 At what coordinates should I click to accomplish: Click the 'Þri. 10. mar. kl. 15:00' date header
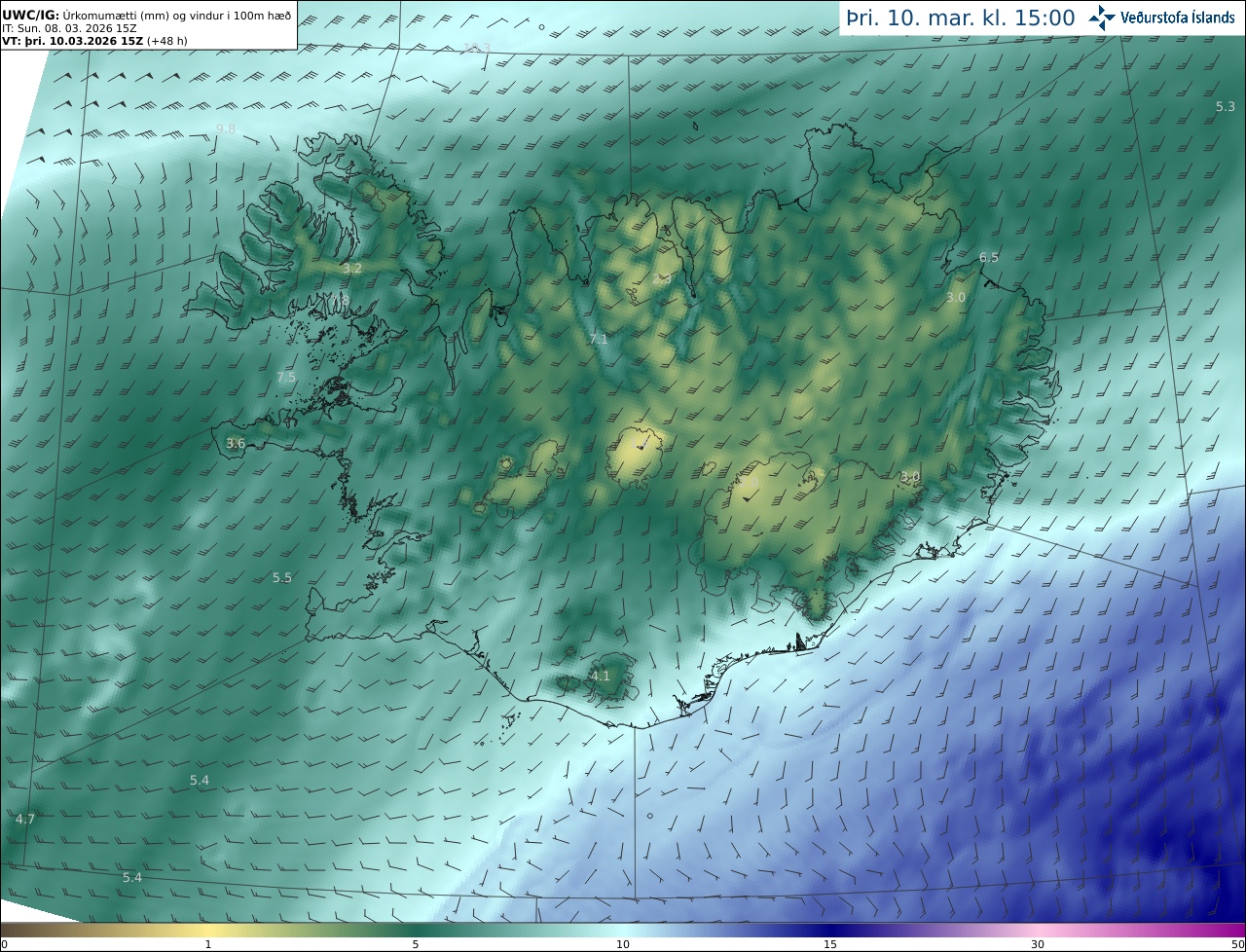[x=961, y=18]
